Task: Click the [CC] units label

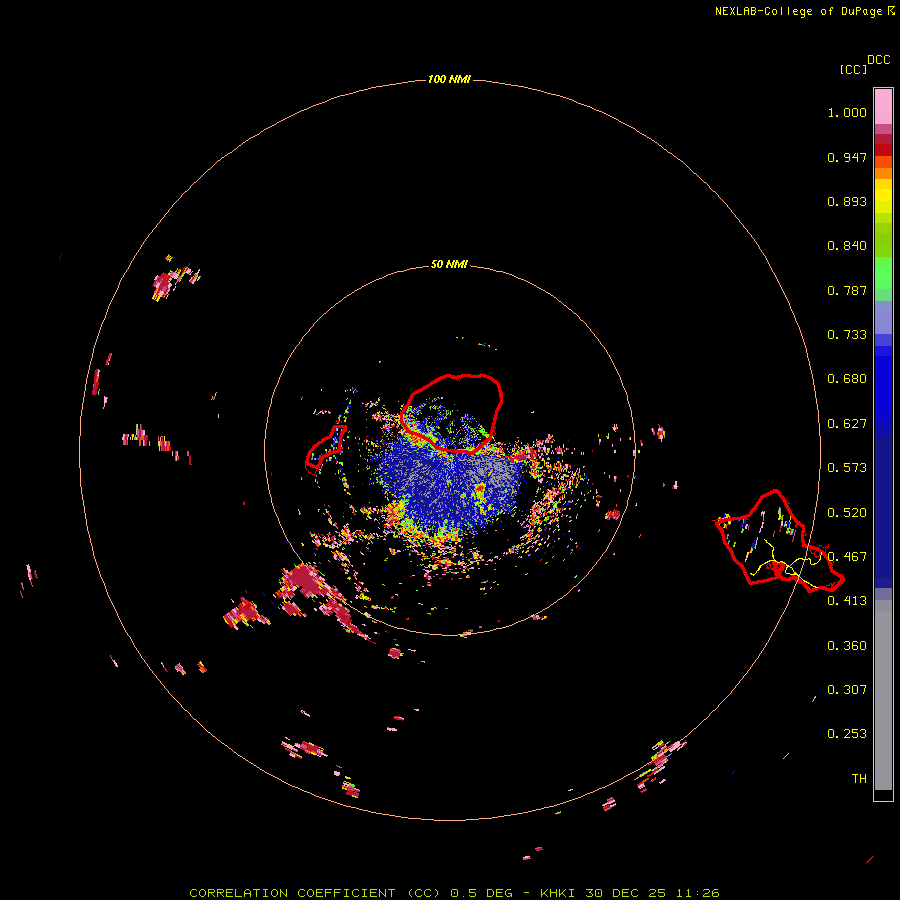Action: [x=853, y=69]
